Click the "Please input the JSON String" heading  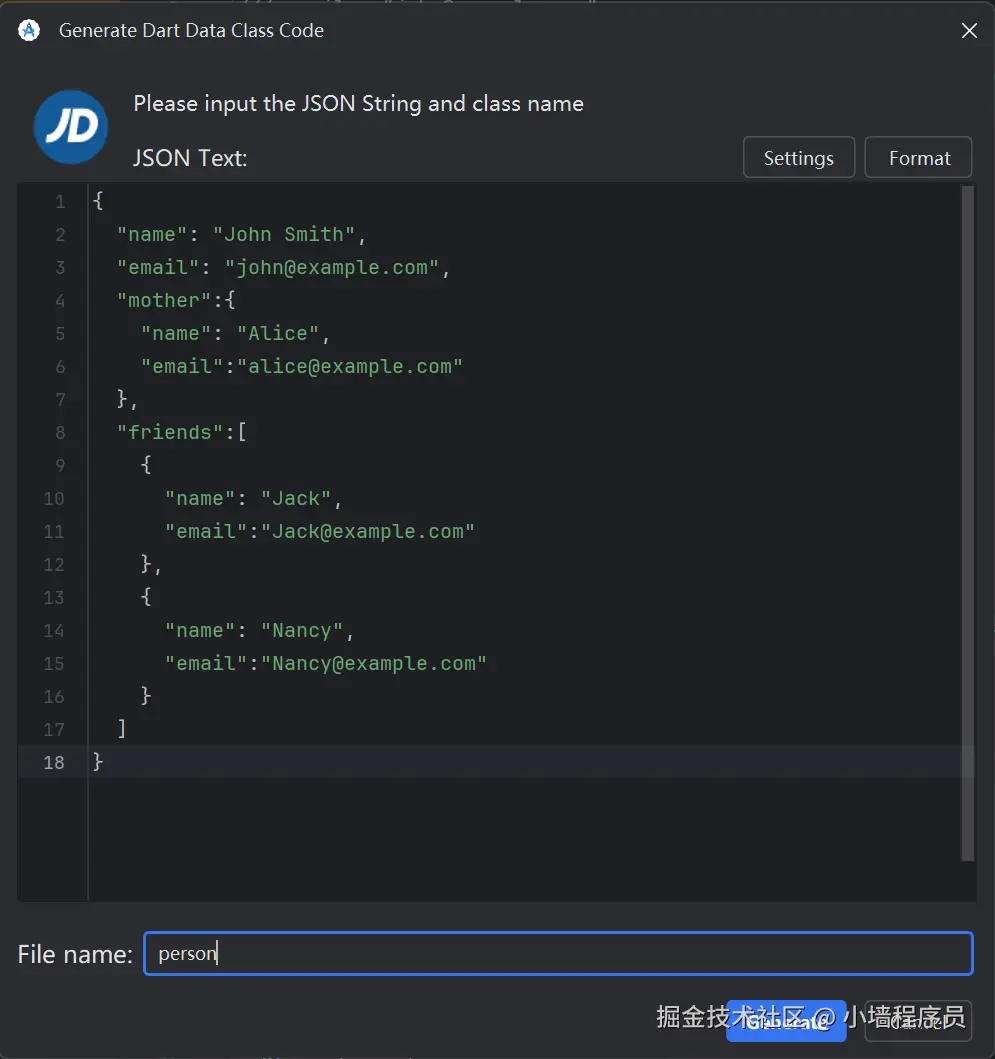(358, 104)
